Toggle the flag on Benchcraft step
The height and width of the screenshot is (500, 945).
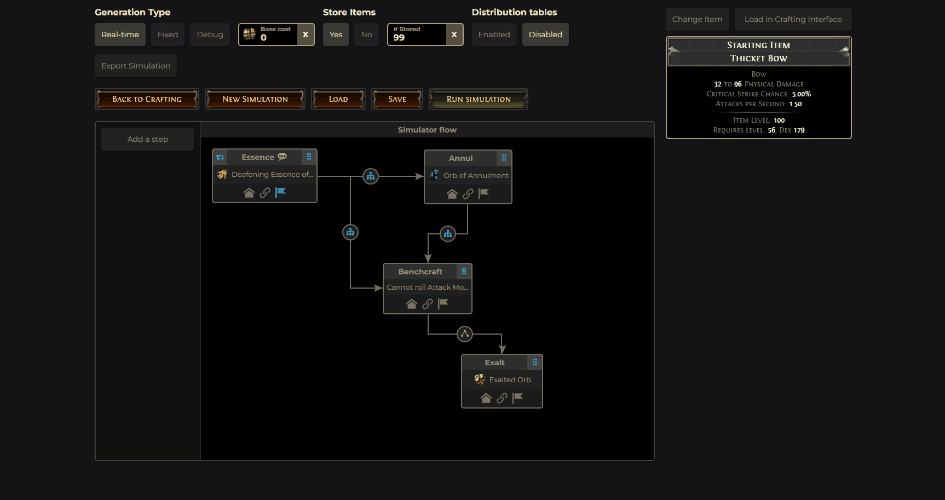443,304
